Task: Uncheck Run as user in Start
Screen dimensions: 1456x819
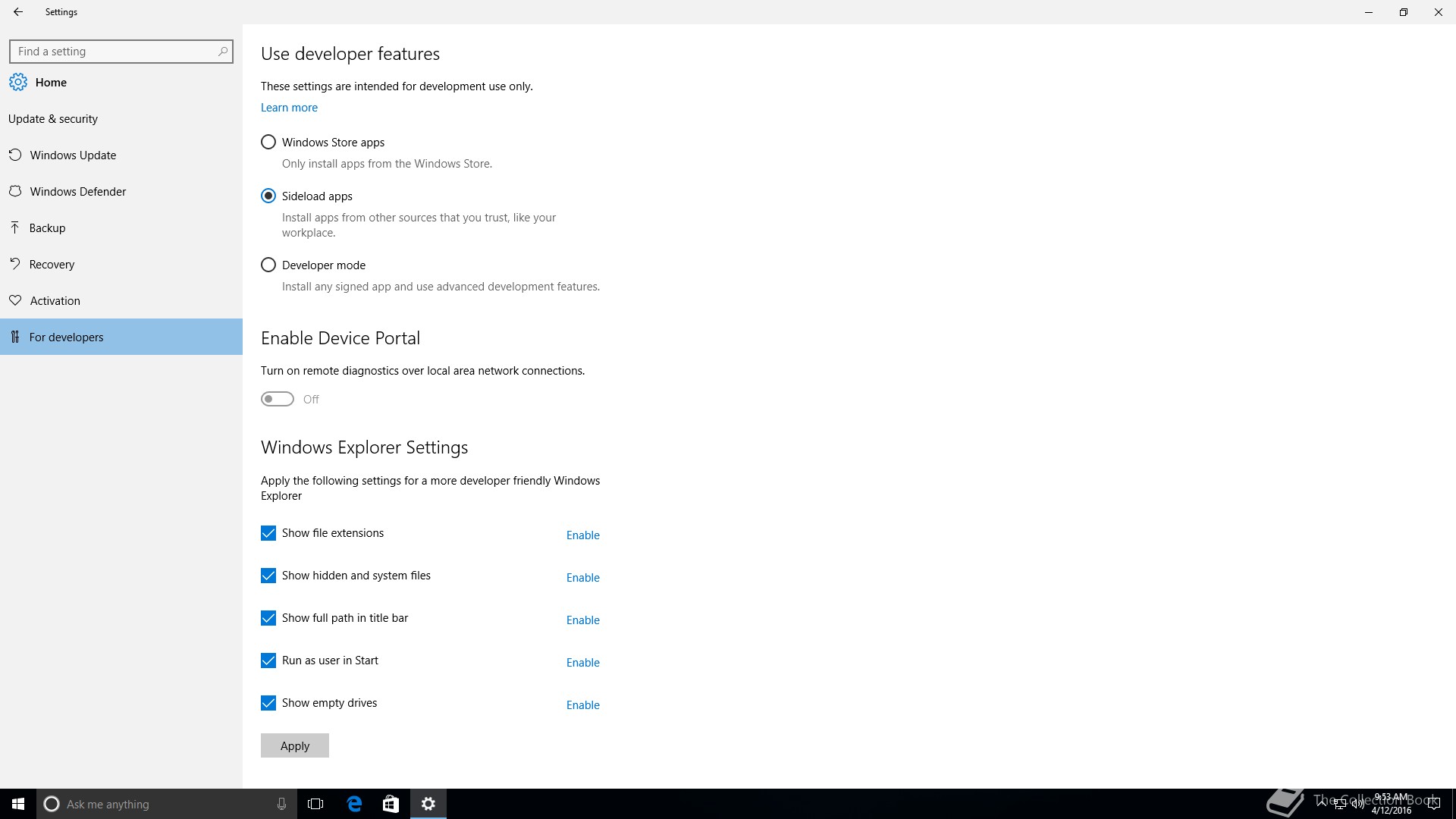Action: click(x=268, y=661)
